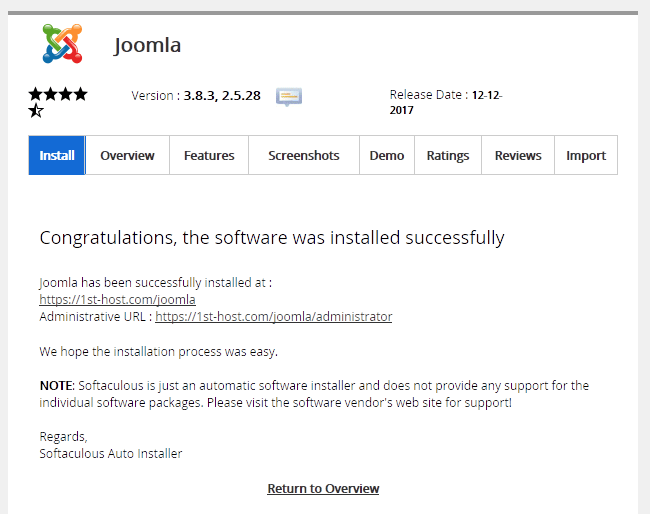Image resolution: width=650 pixels, height=514 pixels.
Task: Select the Install tab
Action: (57, 155)
